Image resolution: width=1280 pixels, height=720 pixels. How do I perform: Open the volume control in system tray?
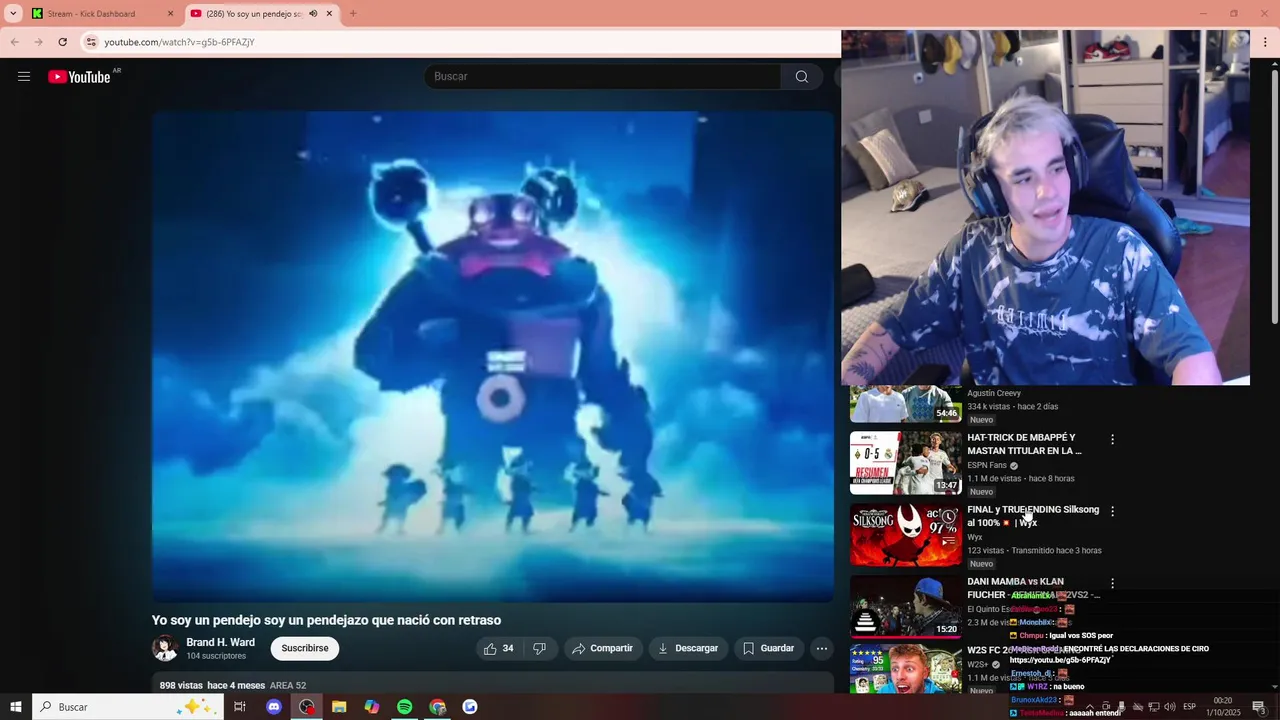pos(1170,707)
